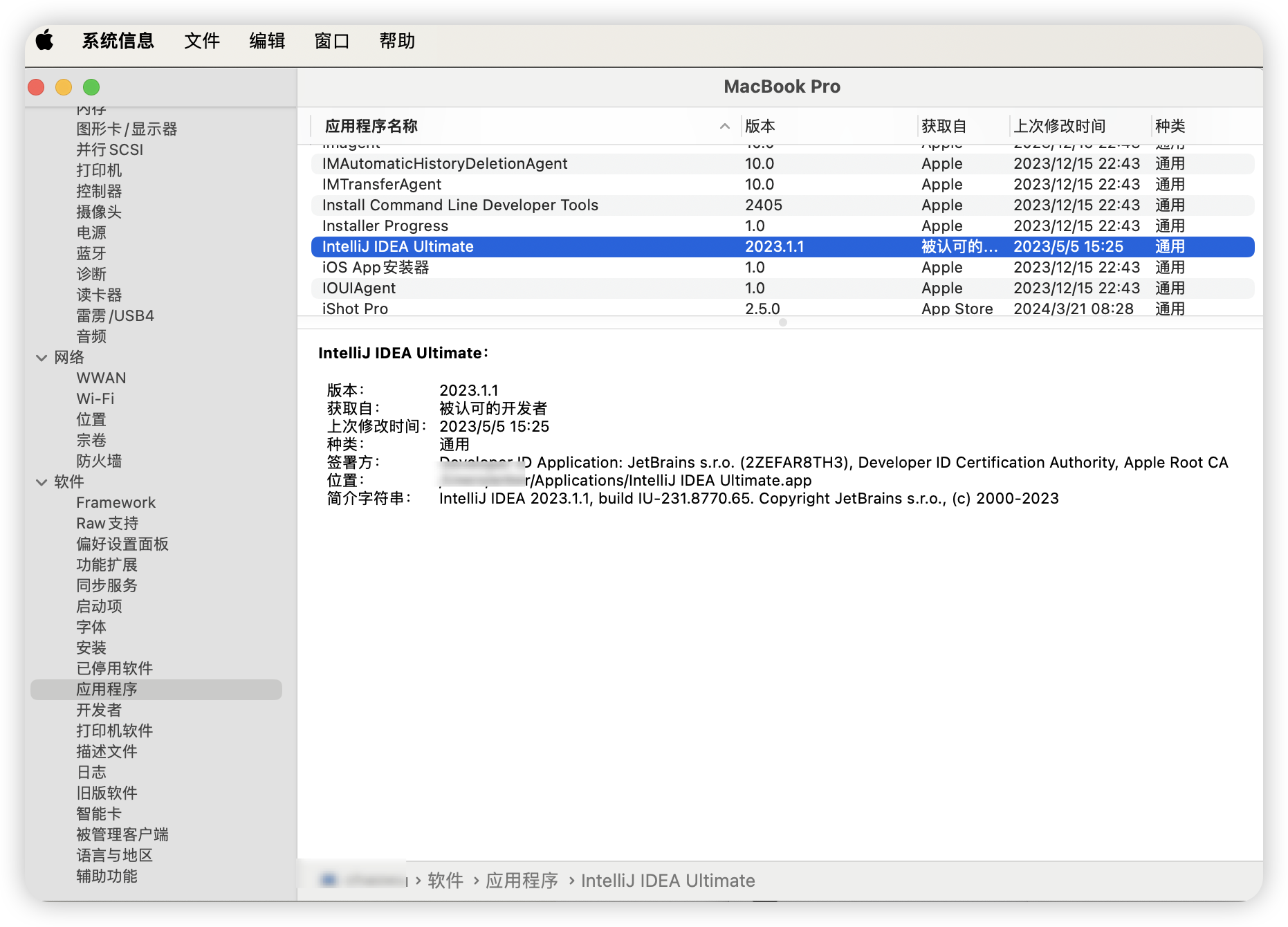The height and width of the screenshot is (927, 1288).
Task: Open the 文件 menu
Action: 202,41
